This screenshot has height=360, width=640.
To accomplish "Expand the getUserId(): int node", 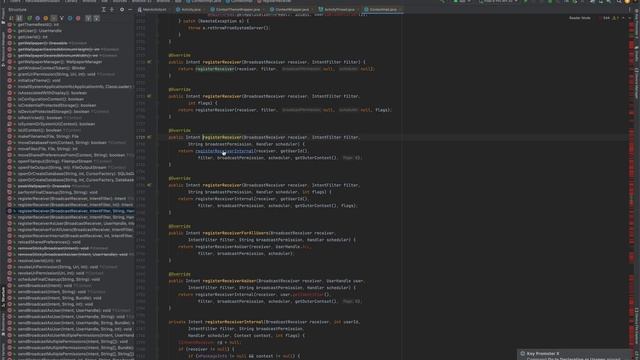I will point(15,37).
